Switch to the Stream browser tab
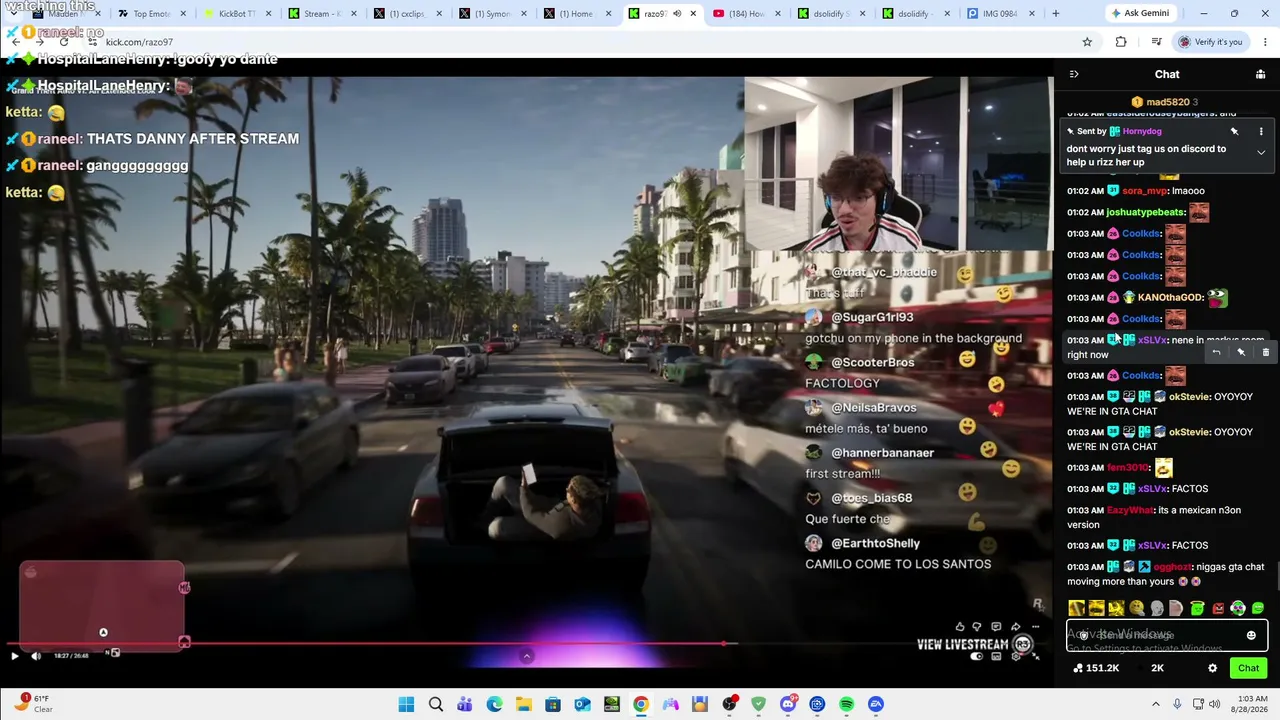 pyautogui.click(x=322, y=14)
